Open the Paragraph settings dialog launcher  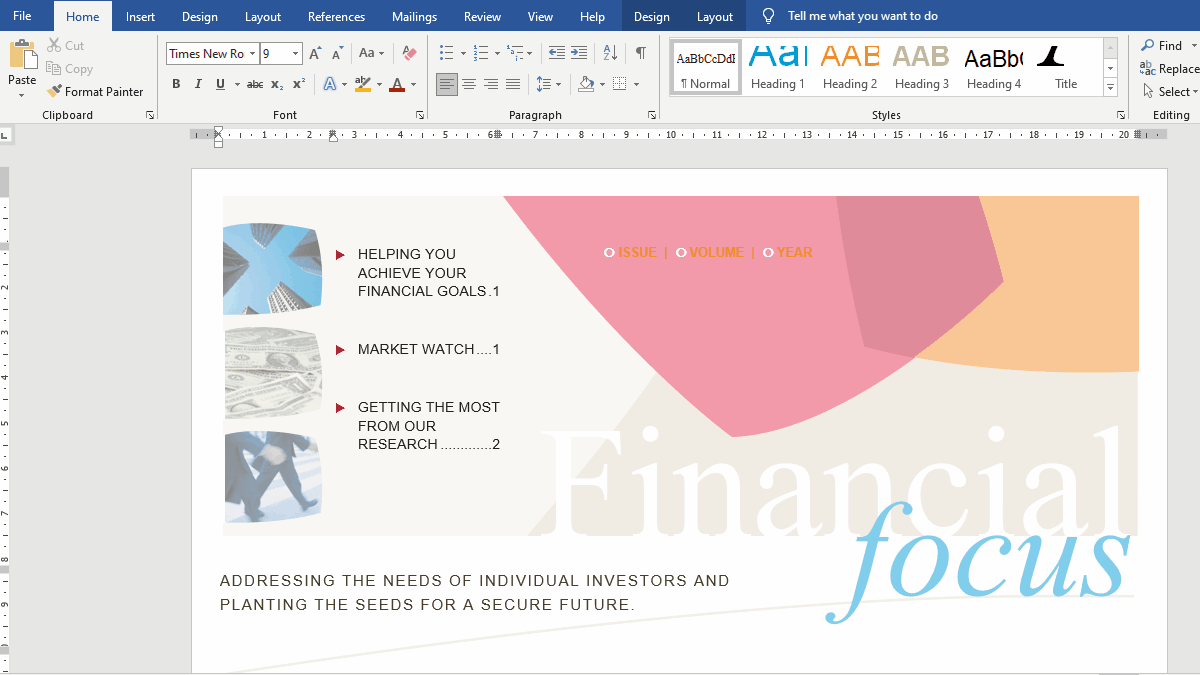[651, 114]
